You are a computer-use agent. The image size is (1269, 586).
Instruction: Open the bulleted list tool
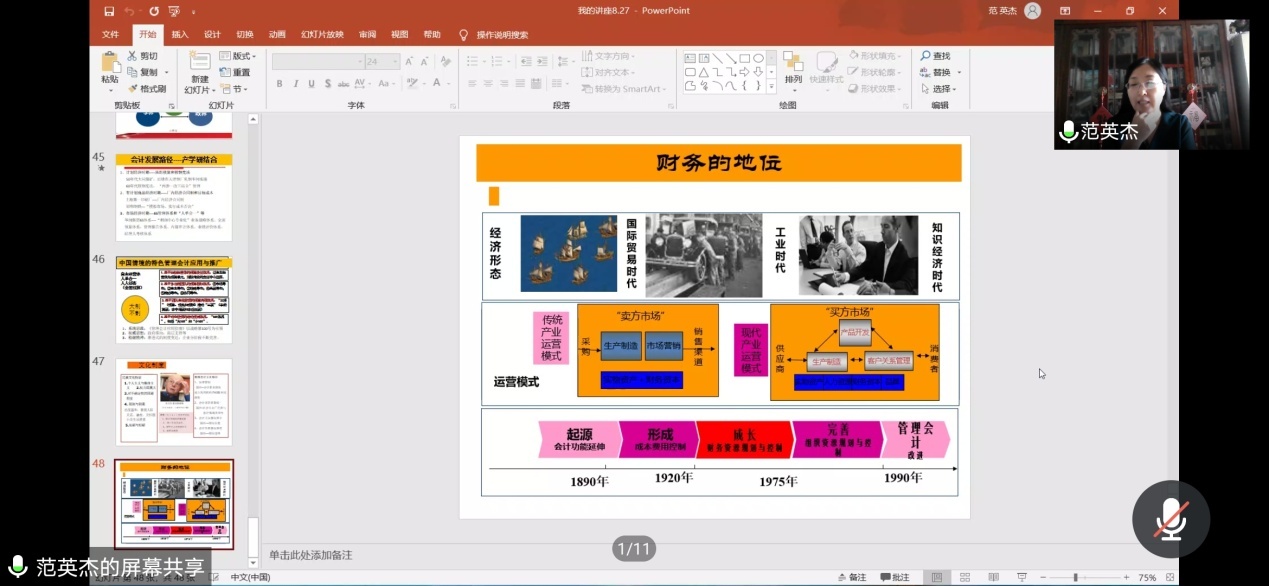[472, 60]
